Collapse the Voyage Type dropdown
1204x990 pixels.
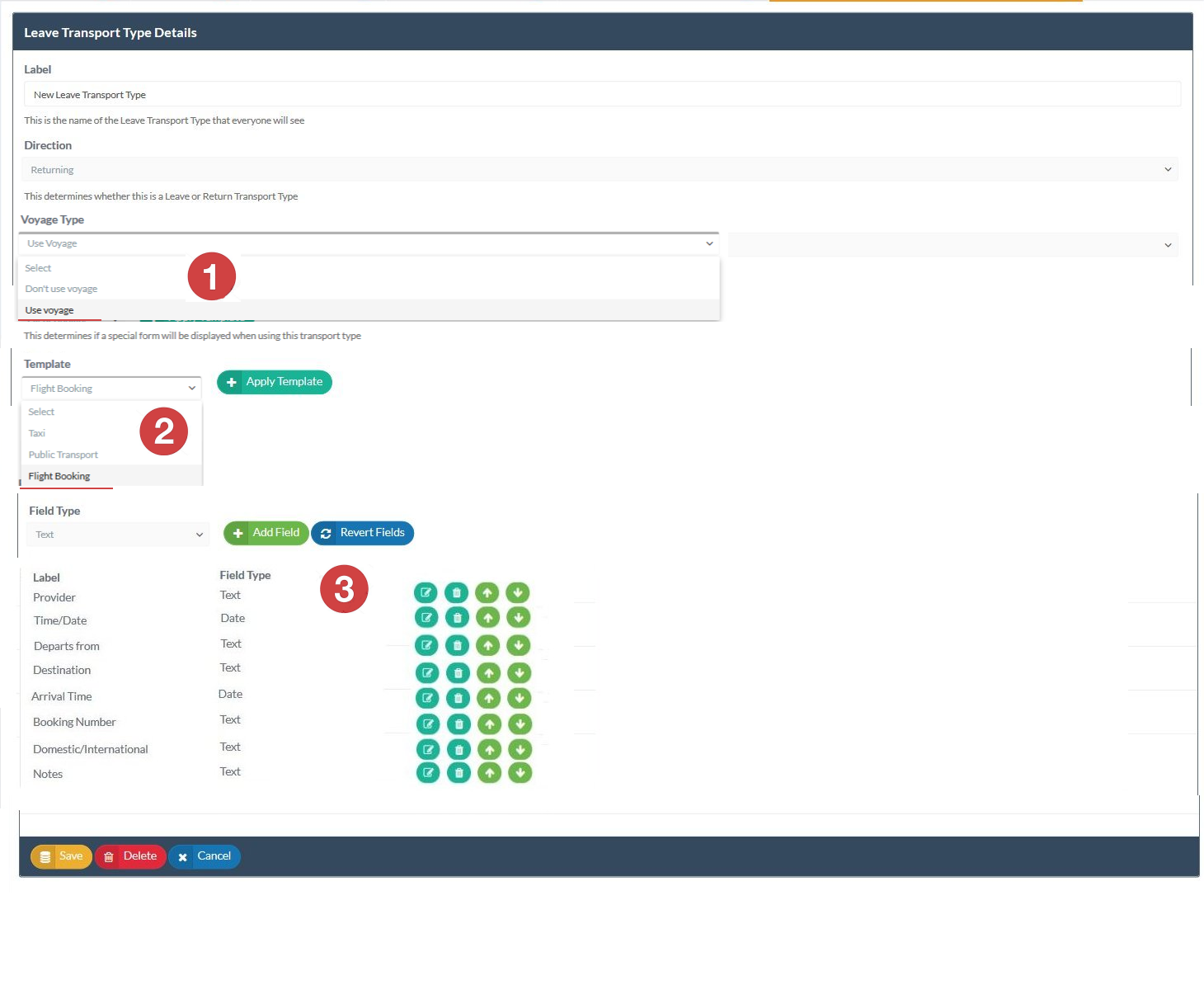[369, 243]
